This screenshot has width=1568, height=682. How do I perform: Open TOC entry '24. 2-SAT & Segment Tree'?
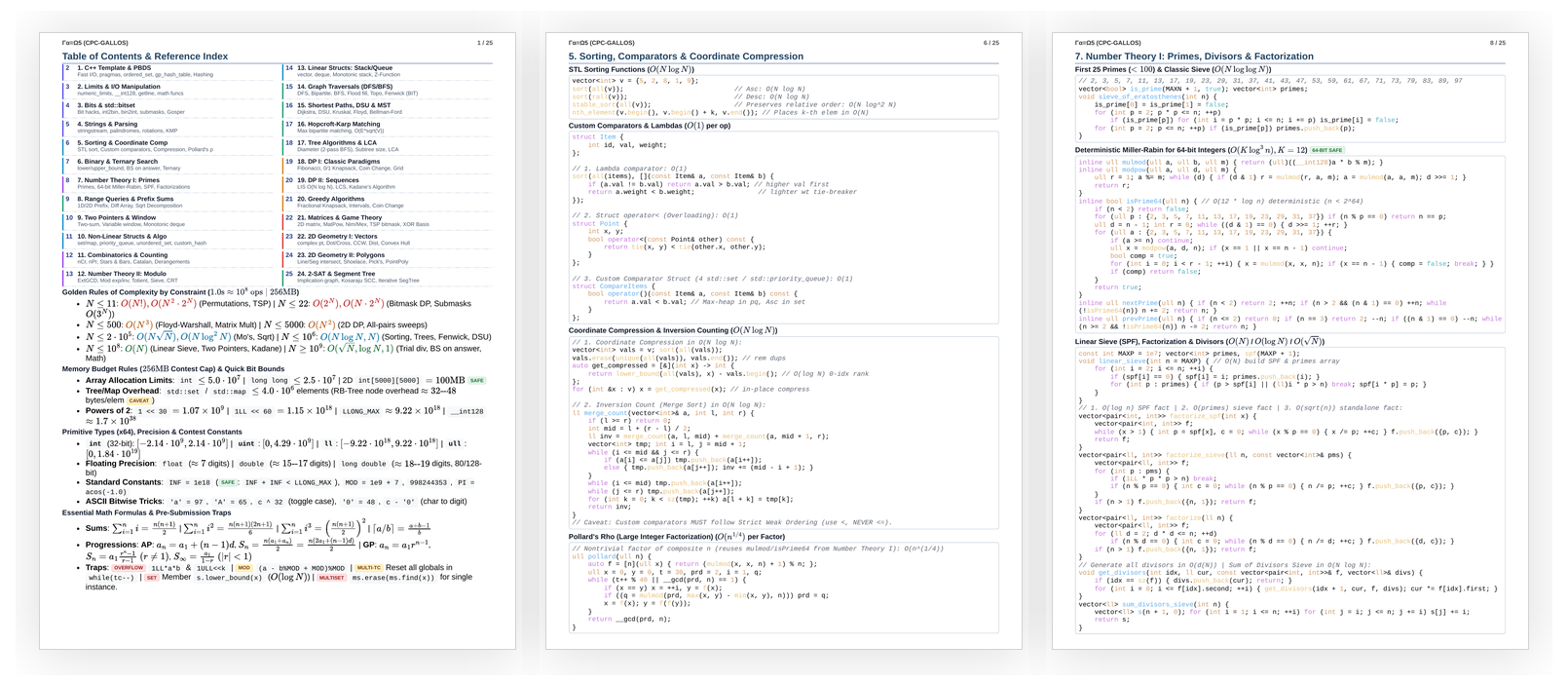[x=336, y=274]
